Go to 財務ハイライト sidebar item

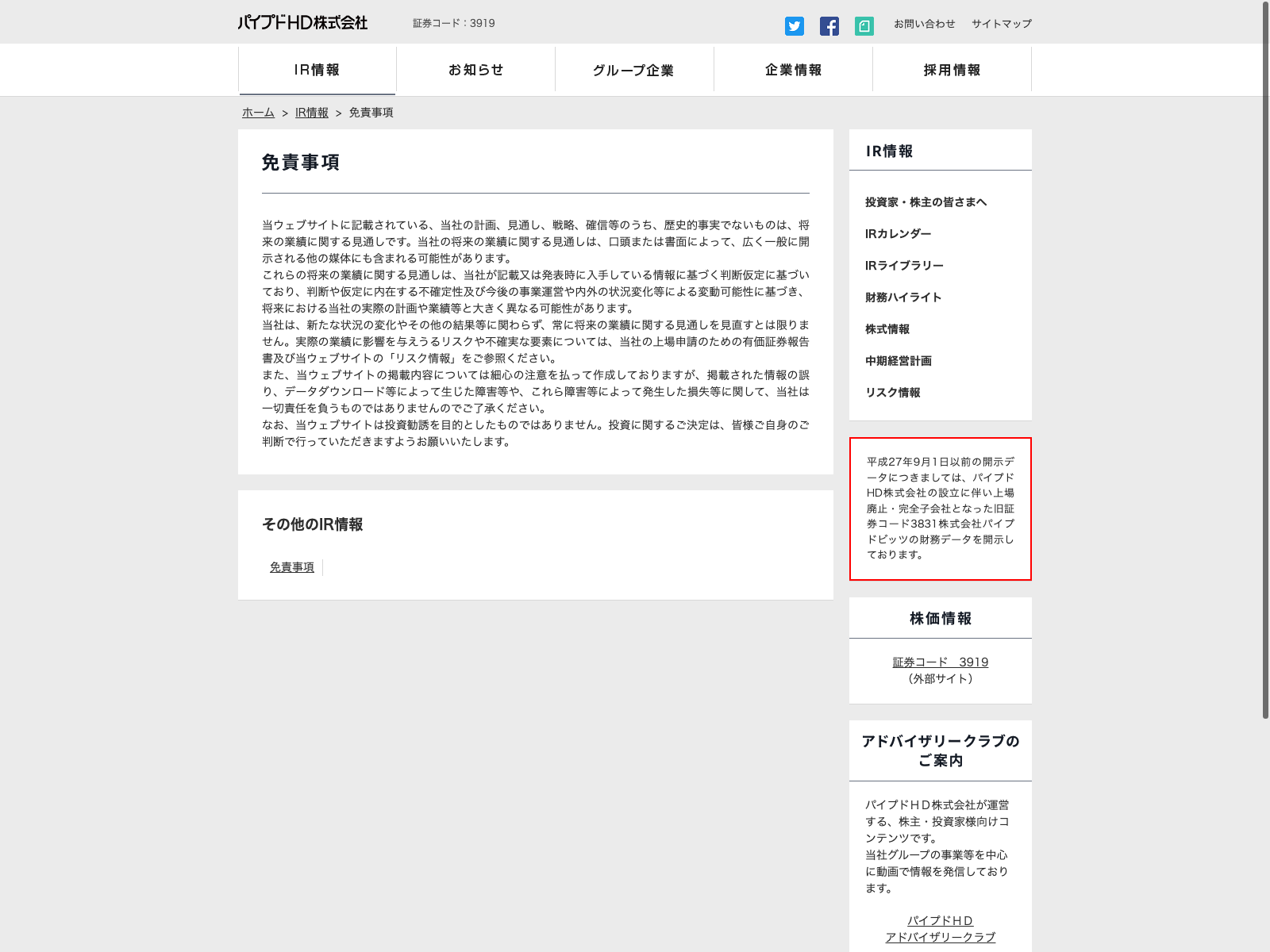[x=903, y=297]
